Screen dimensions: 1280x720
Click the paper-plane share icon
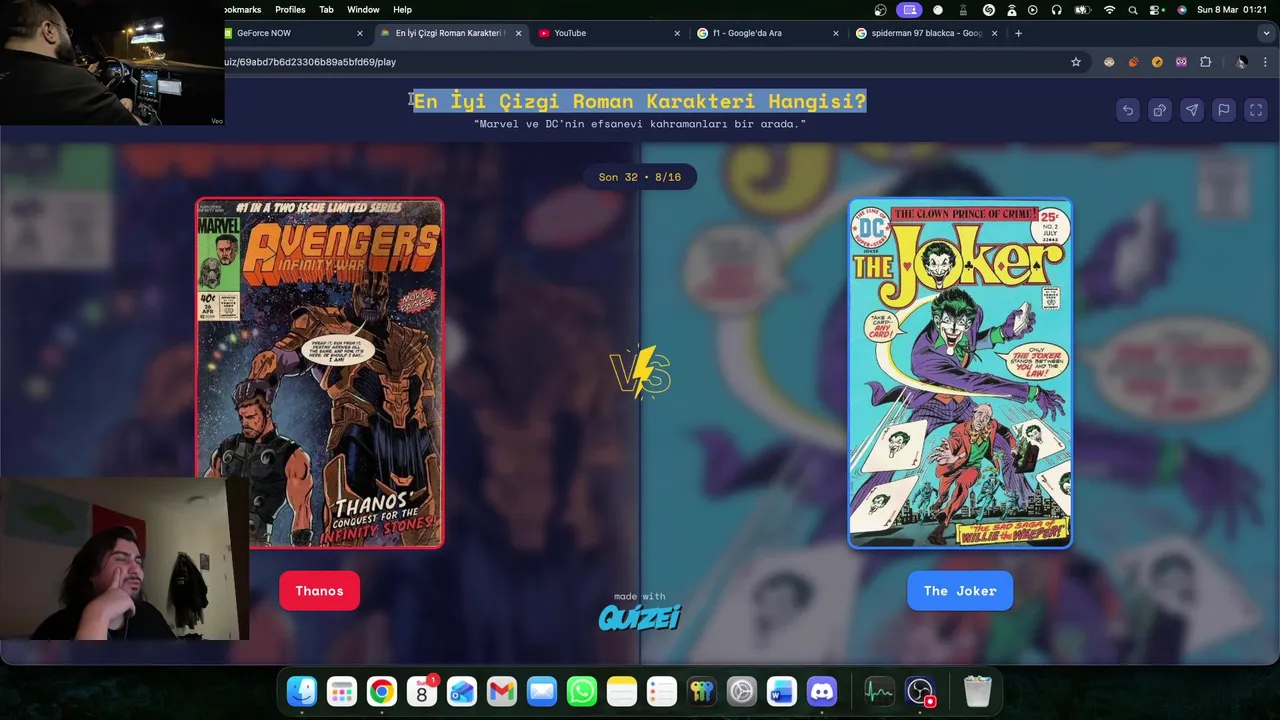click(1192, 110)
